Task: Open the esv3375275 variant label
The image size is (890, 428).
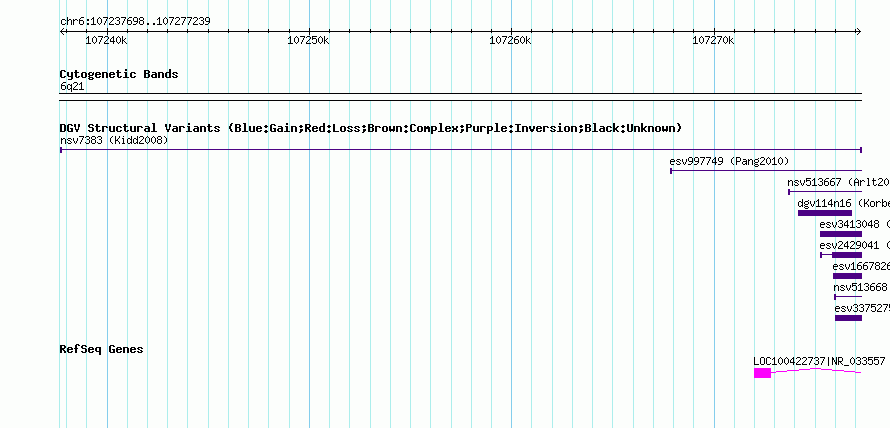Action: pyautogui.click(x=862, y=308)
